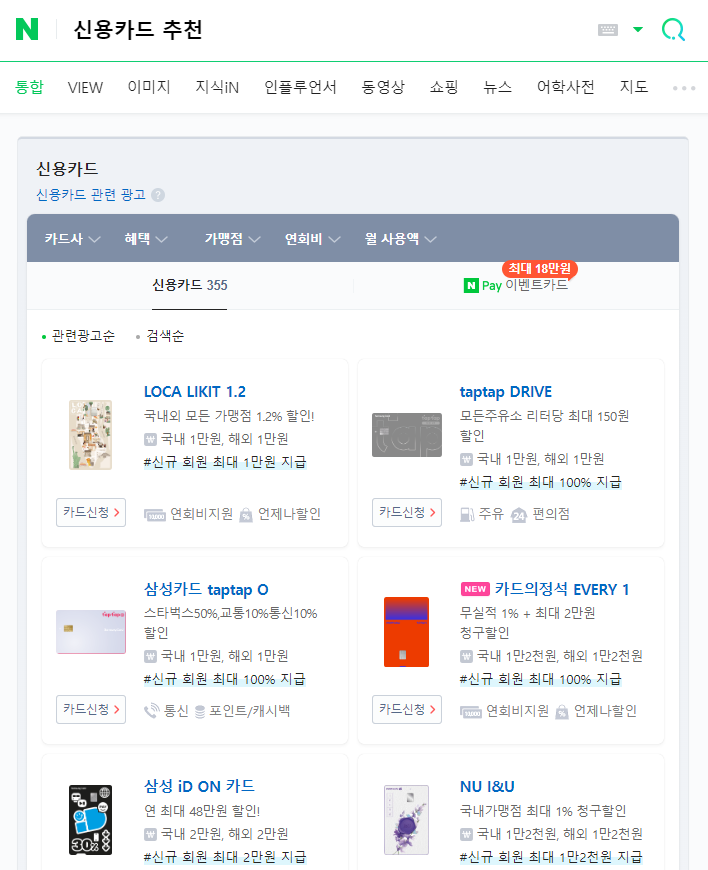Click the won icon on the LOCA LIKIT fee line
708x870 pixels.
pyautogui.click(x=150, y=439)
